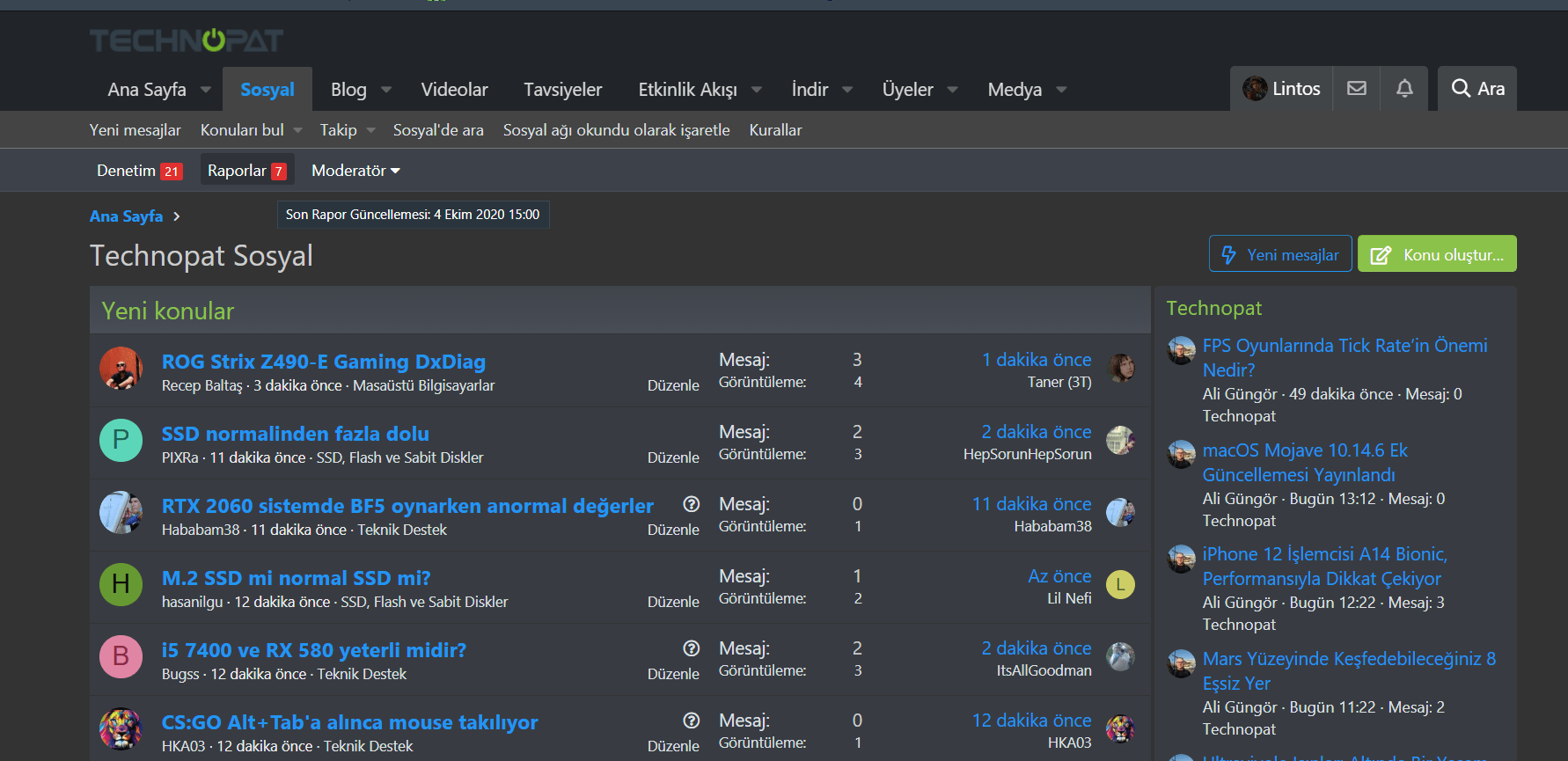Screen dimensions: 1568x761
Task: Open Taner (3T) last-poster avatar
Action: point(1120,369)
